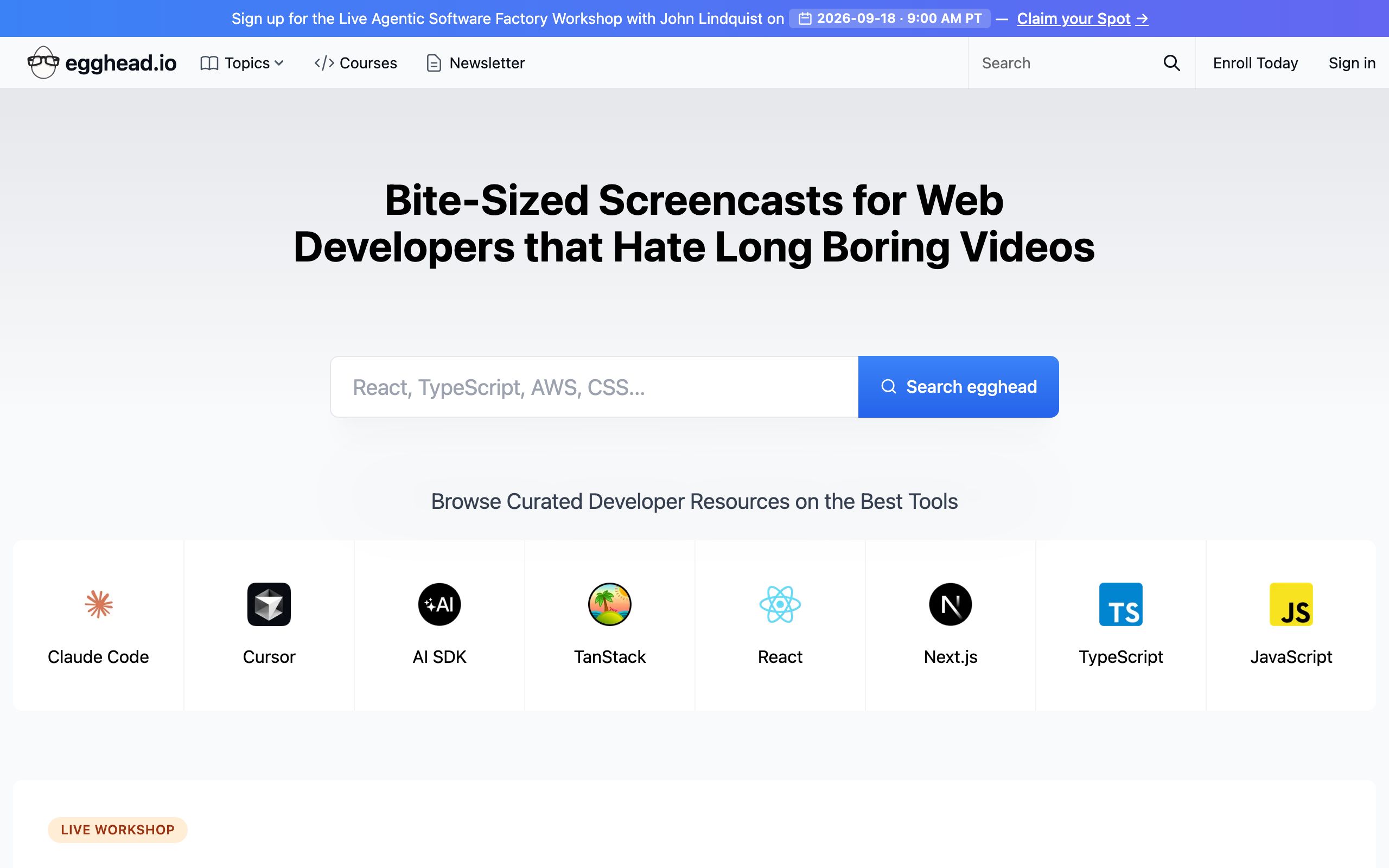Click the Claude Code label text
Image resolution: width=1389 pixels, height=868 pixels.
click(98, 657)
